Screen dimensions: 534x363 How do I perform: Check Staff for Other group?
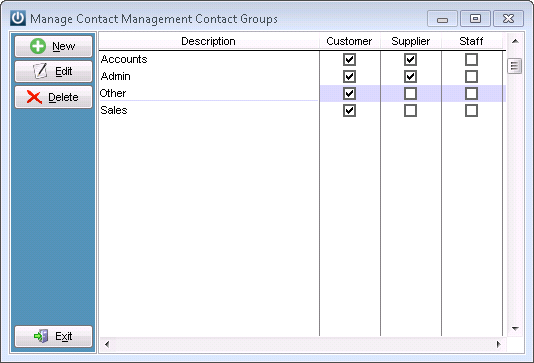471,94
